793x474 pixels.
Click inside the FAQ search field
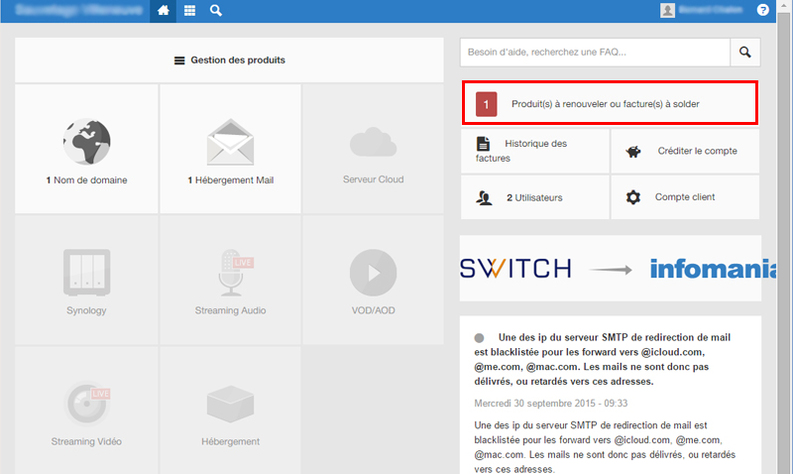pos(594,52)
